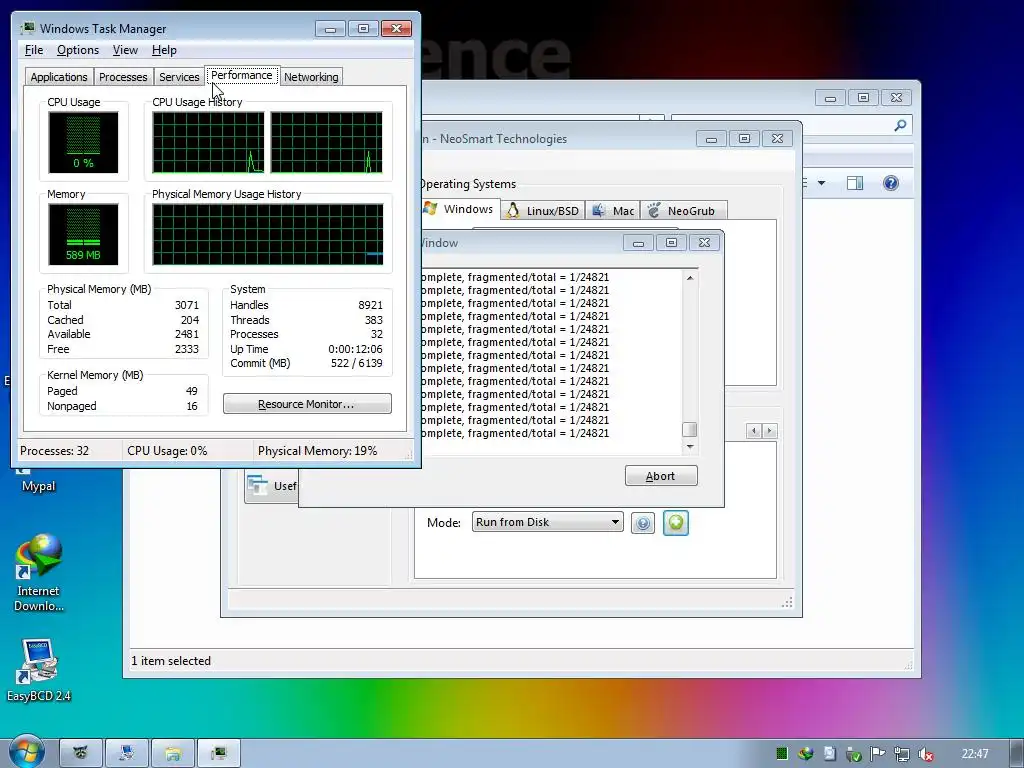Select the Mac tab in EasyBCD
The image size is (1024, 768).
(613, 210)
